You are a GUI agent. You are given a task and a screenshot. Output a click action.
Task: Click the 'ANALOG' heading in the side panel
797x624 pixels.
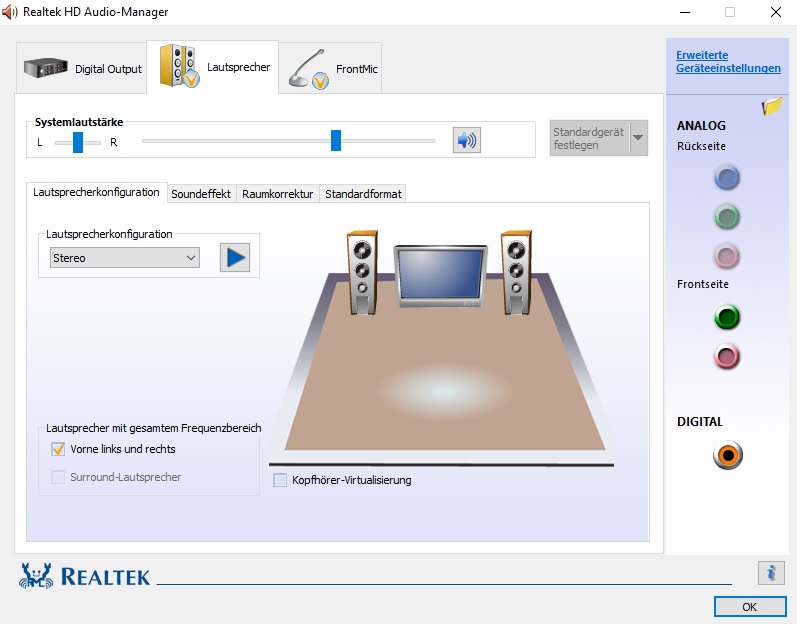coord(701,126)
